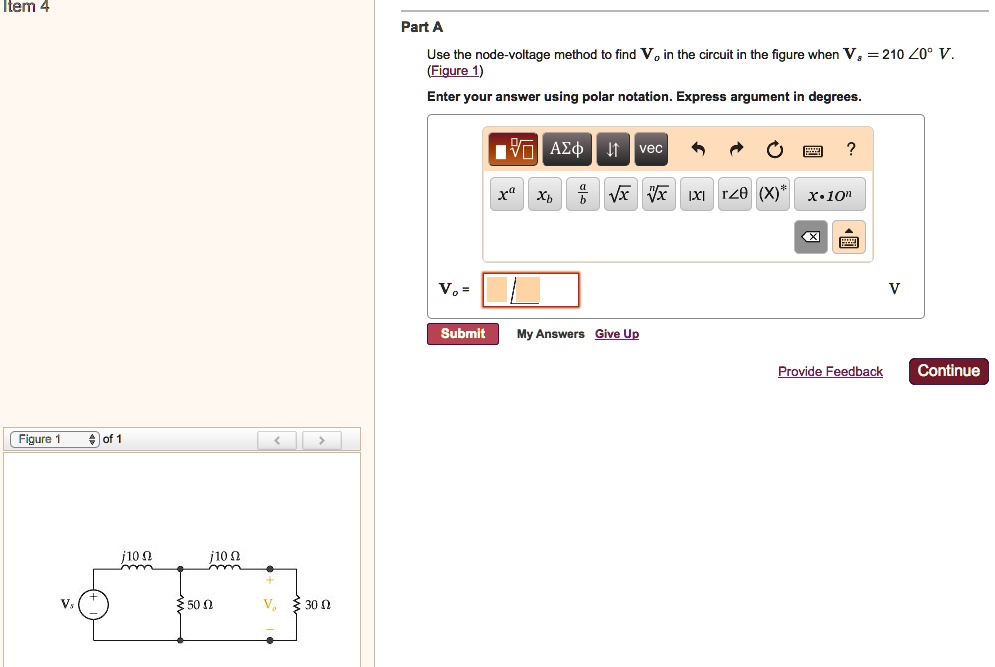The image size is (995, 667).
Task: Click the Give Up link
Action: (x=616, y=333)
